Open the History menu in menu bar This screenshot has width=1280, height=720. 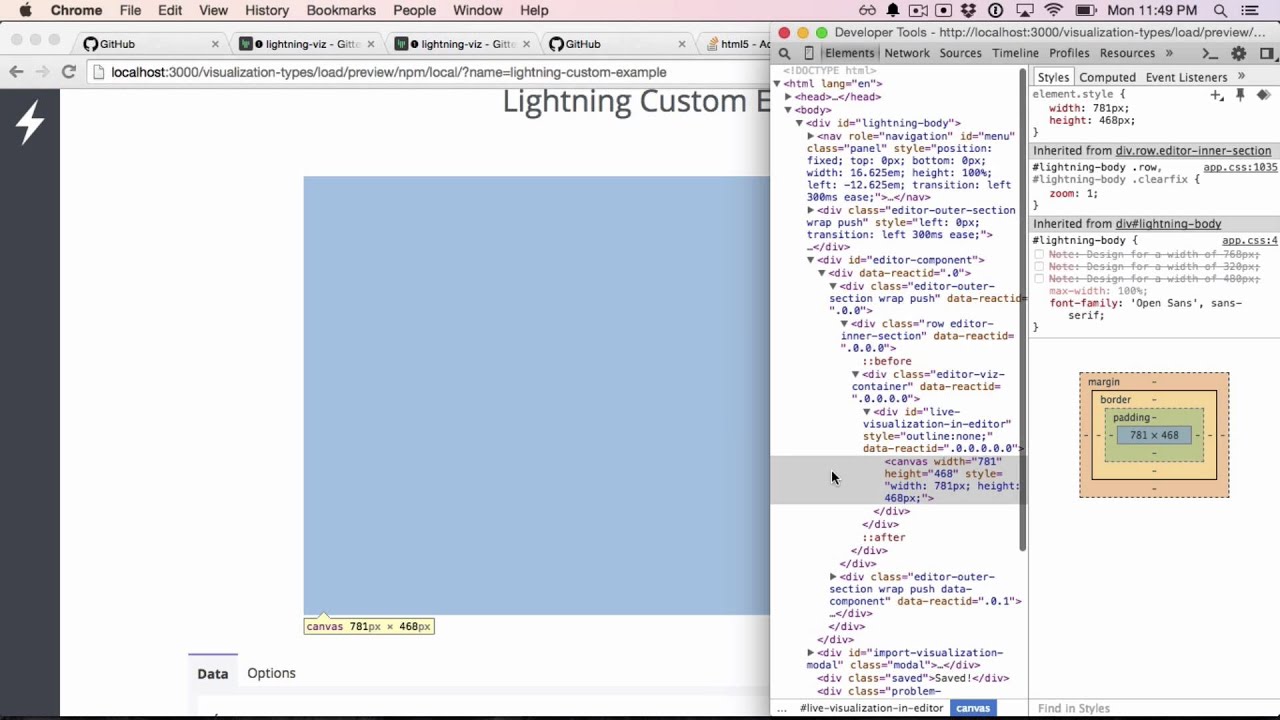267,10
